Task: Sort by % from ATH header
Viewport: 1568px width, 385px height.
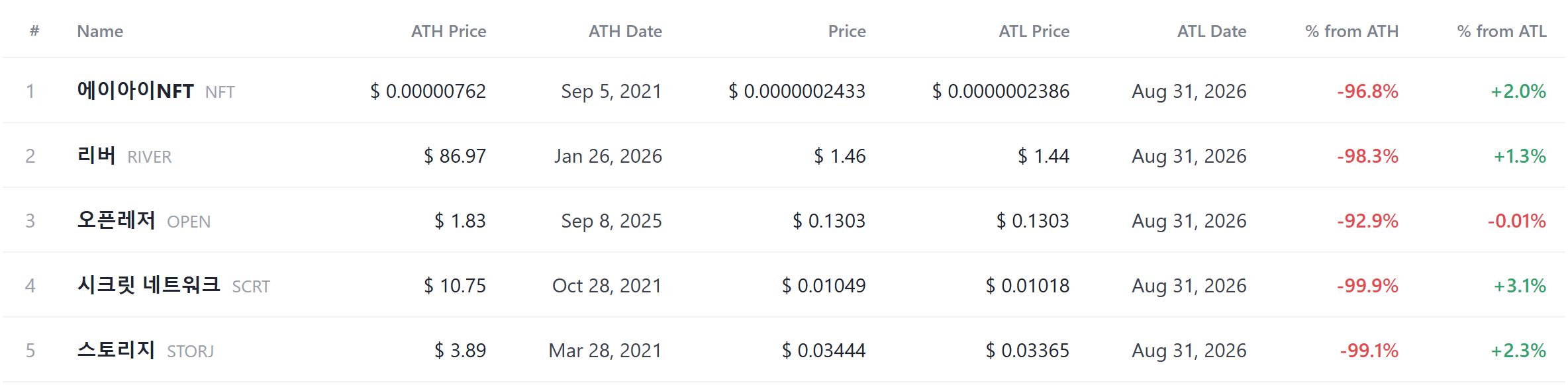Action: 1351,31
